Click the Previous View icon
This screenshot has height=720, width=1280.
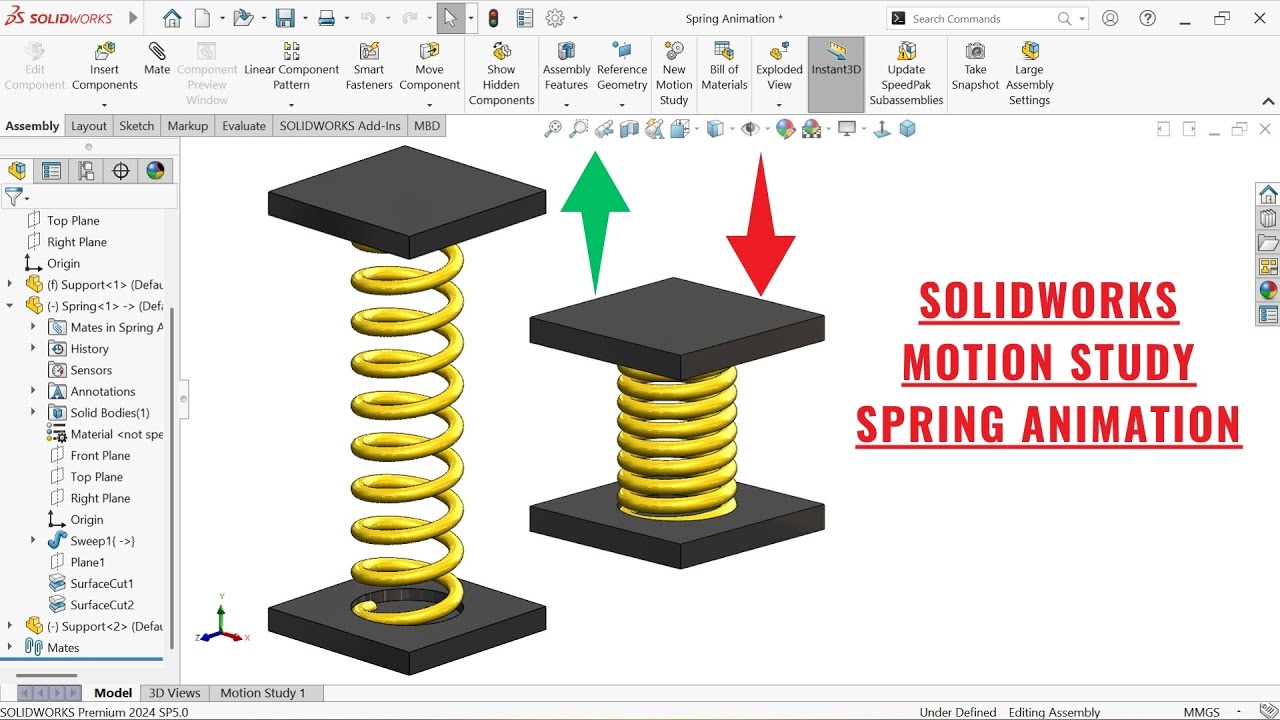coord(604,128)
